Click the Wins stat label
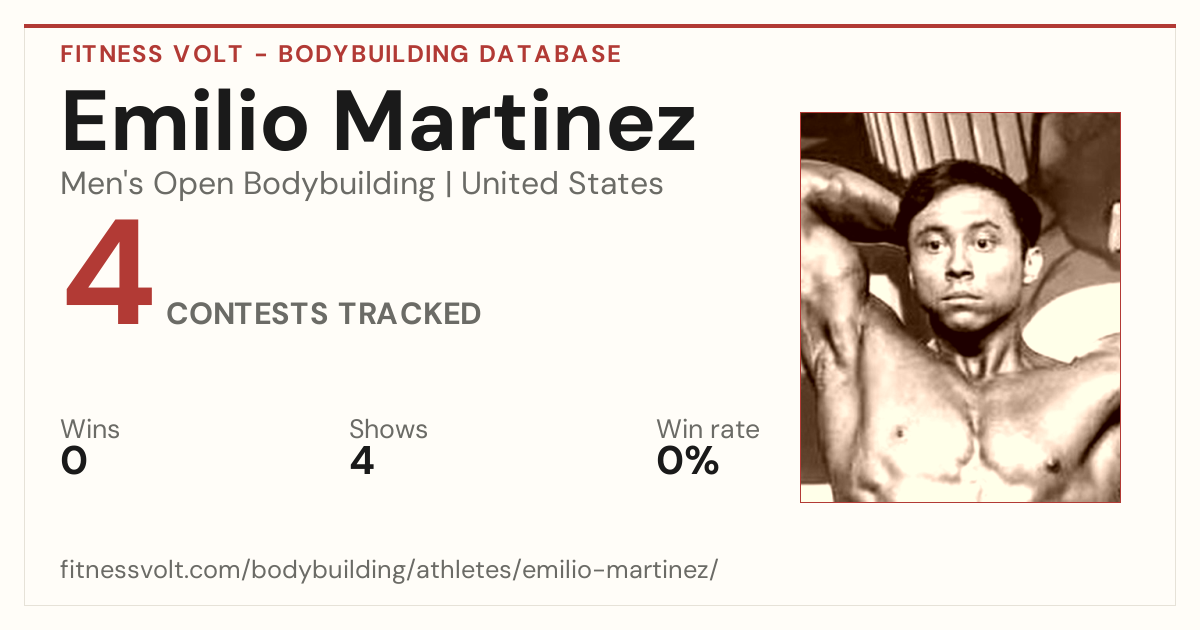Image resolution: width=1200 pixels, height=630 pixels. (90, 430)
